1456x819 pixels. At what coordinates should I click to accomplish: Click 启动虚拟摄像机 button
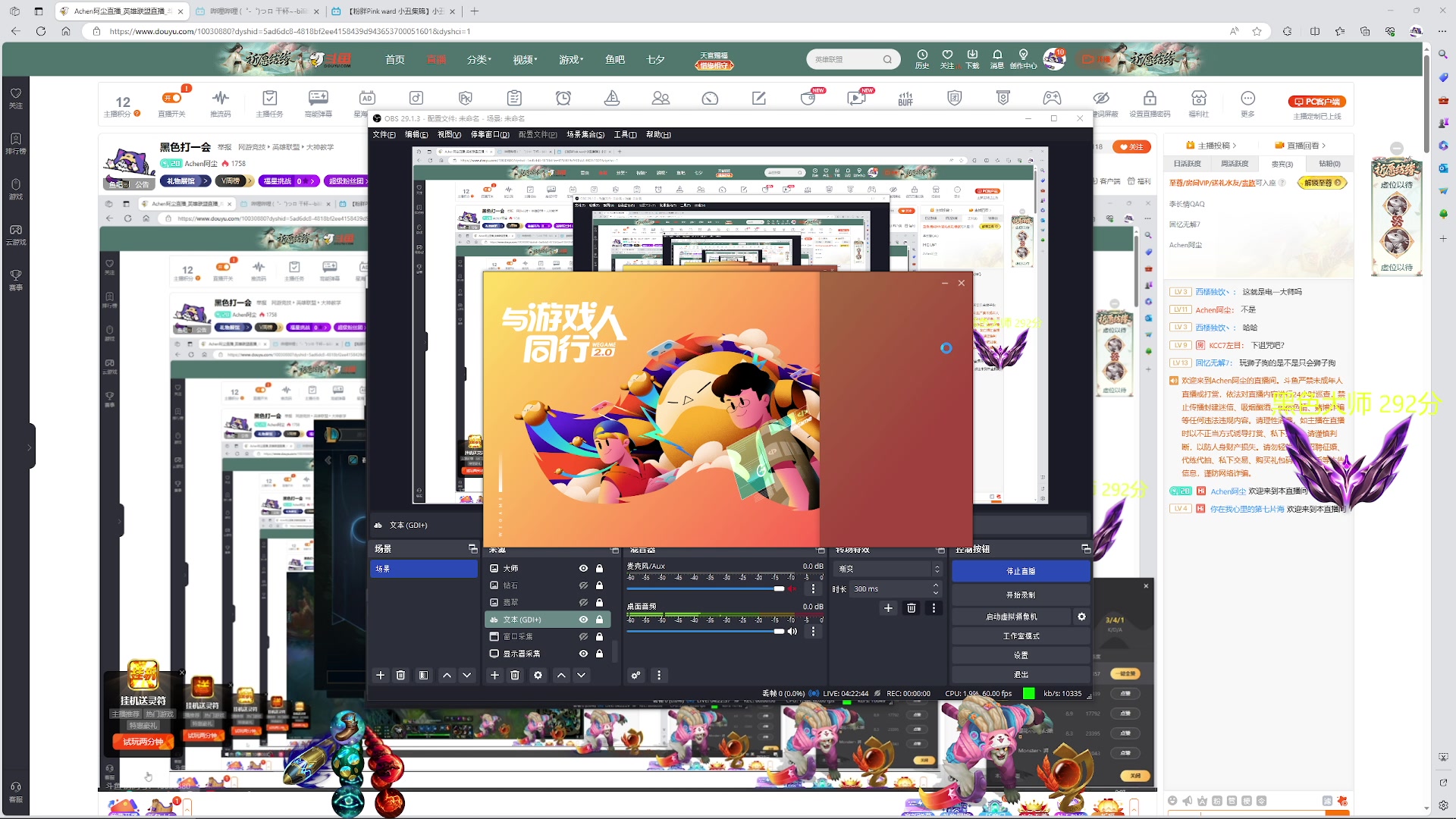(1012, 617)
